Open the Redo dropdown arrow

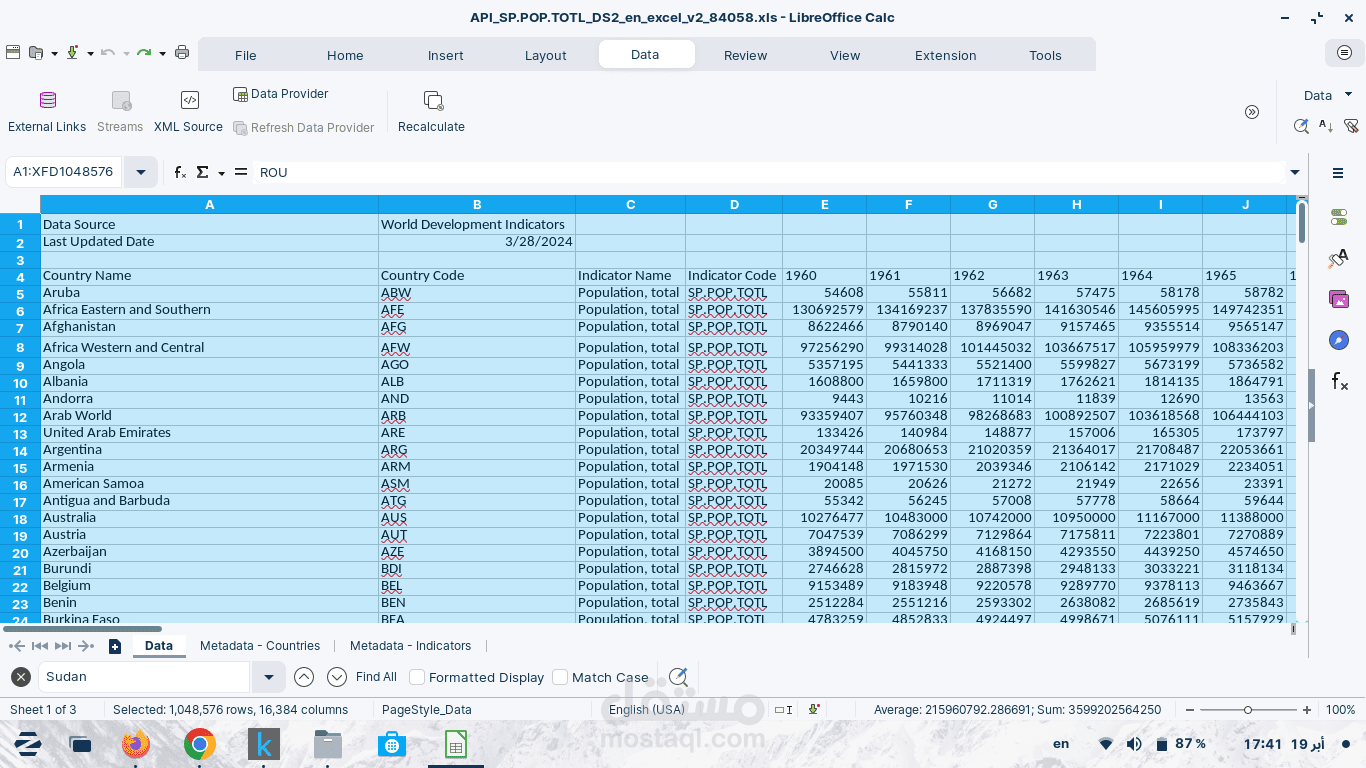point(162,54)
